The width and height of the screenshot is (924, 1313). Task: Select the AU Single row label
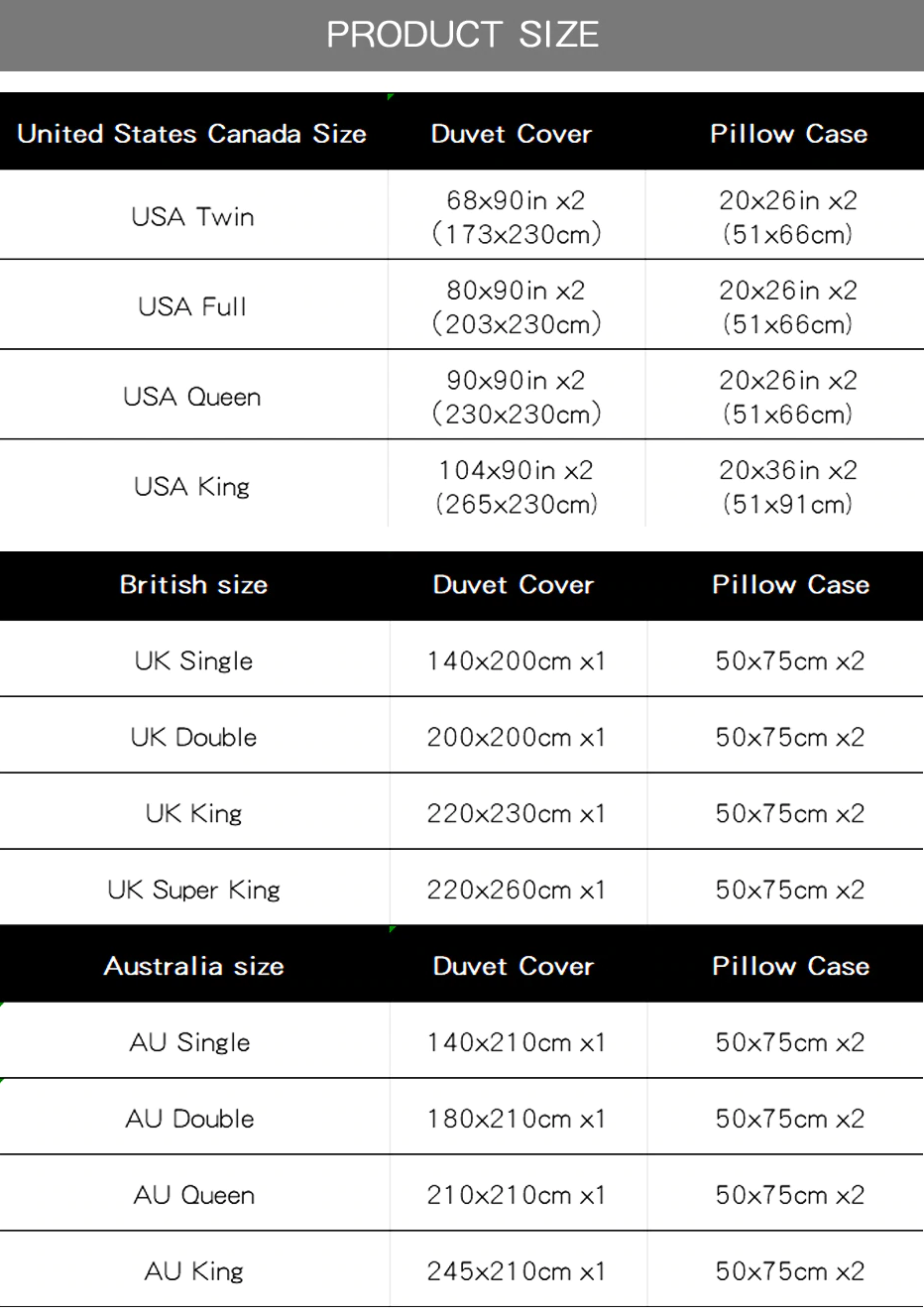(x=190, y=1043)
